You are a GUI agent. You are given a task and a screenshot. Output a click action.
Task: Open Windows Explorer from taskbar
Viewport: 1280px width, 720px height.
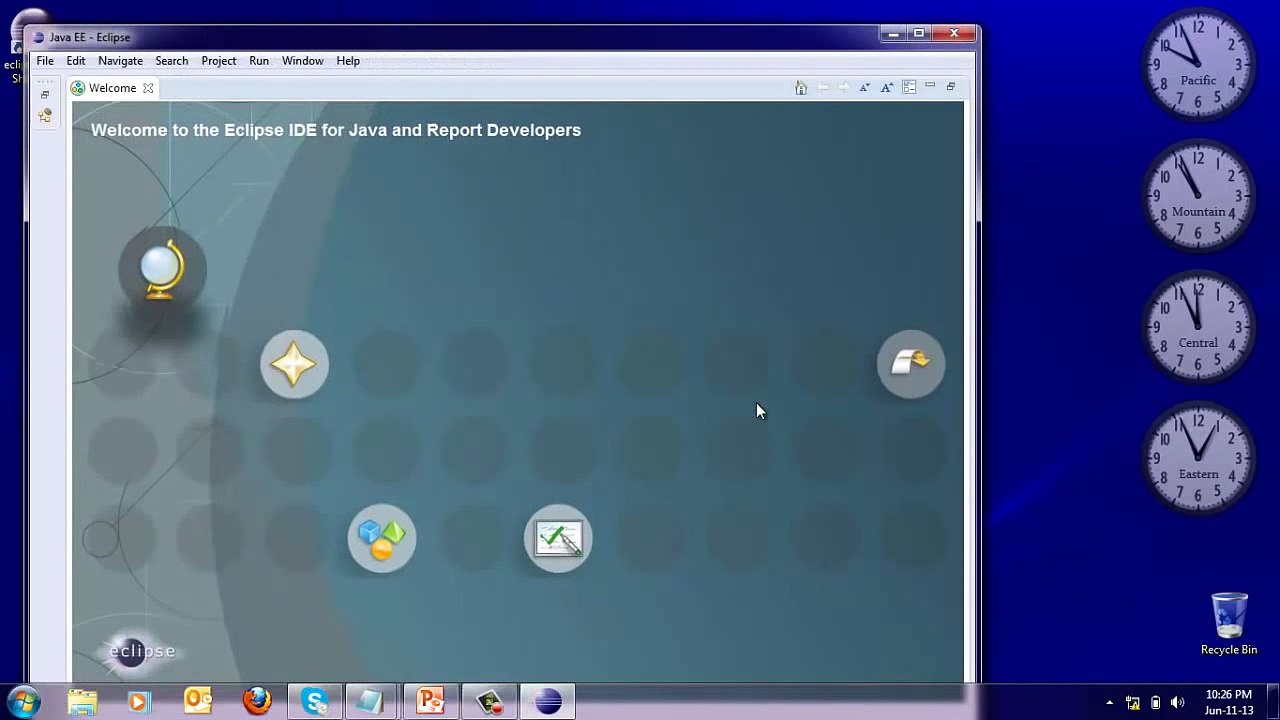(x=82, y=701)
